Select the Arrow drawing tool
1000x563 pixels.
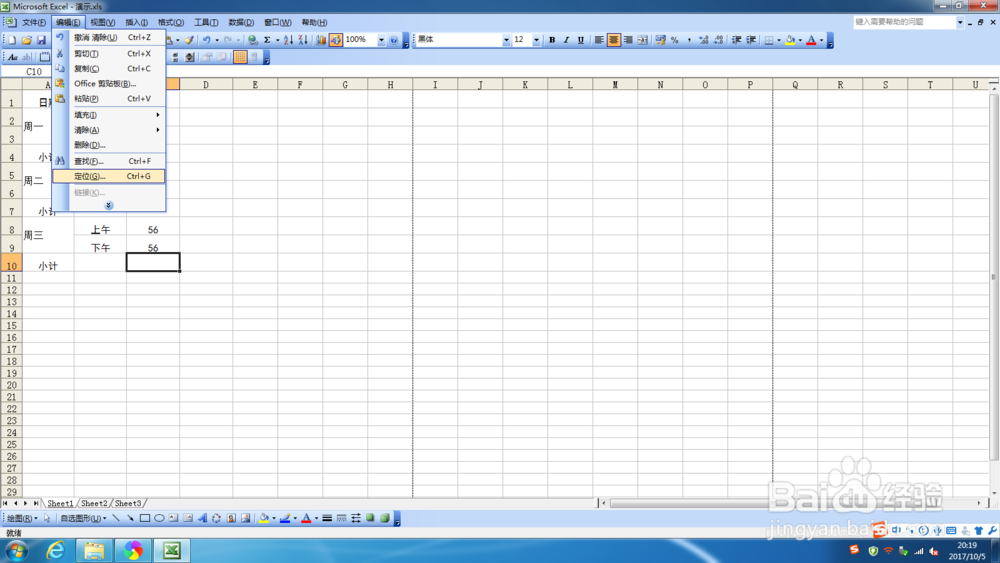coord(130,518)
